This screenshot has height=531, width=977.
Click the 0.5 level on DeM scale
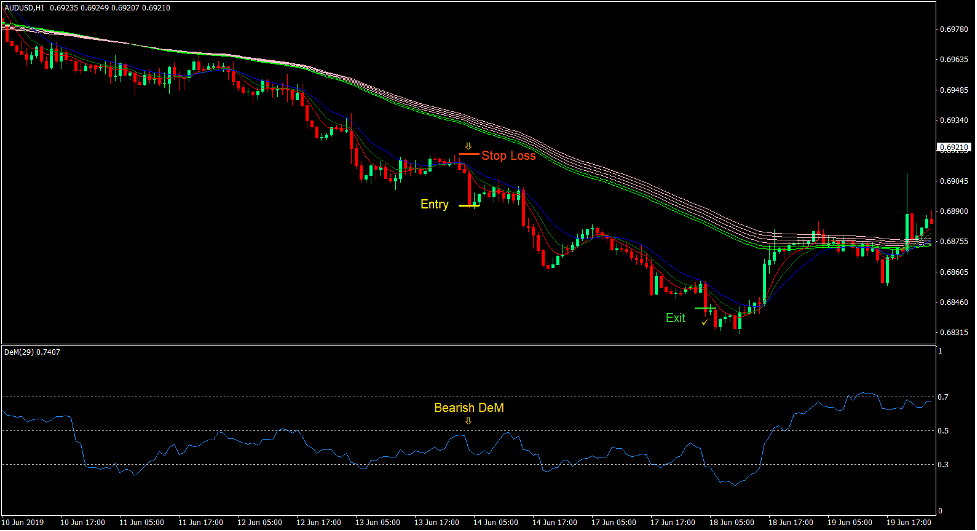point(943,431)
